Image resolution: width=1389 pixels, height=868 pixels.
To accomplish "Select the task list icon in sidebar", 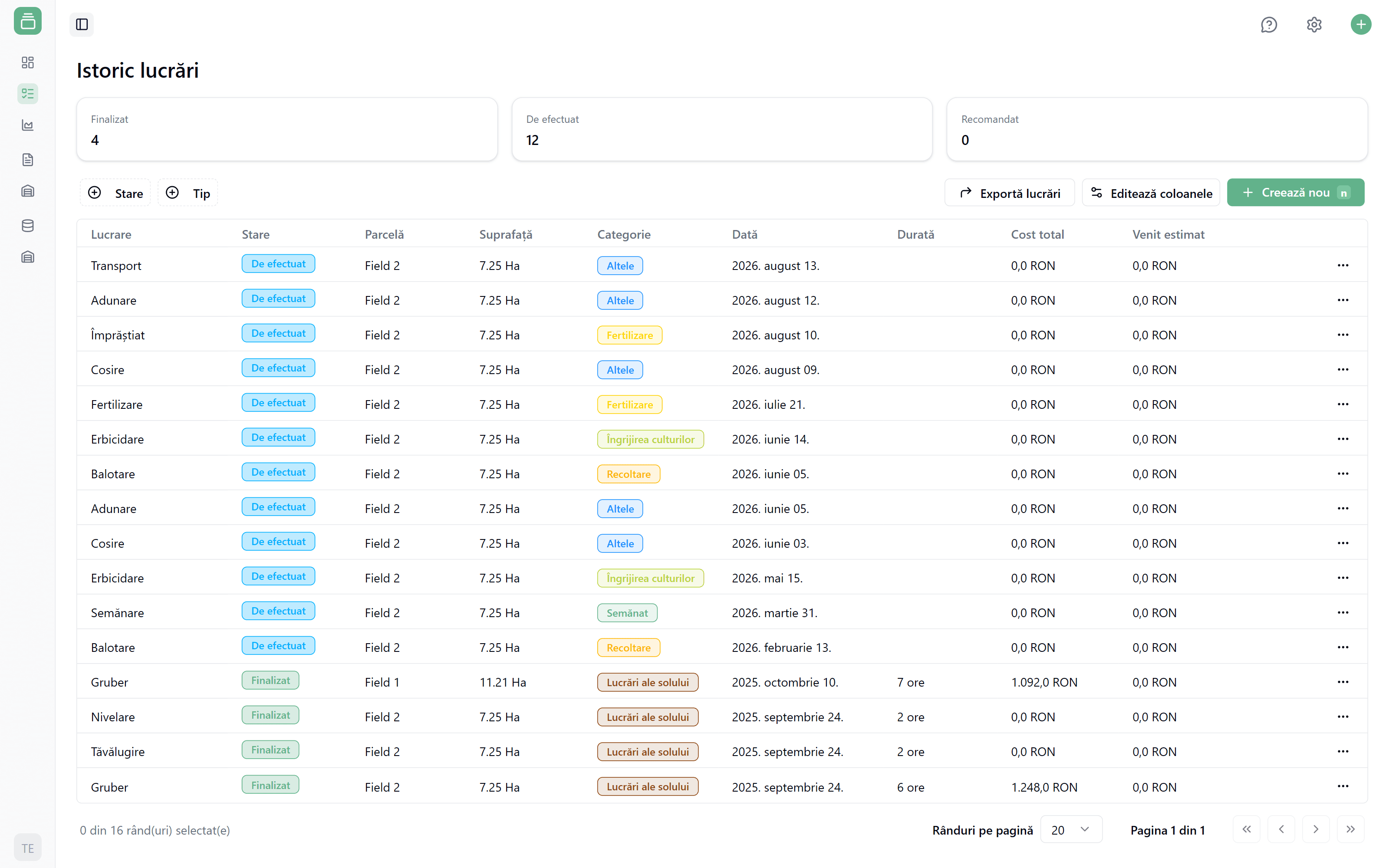I will [27, 94].
